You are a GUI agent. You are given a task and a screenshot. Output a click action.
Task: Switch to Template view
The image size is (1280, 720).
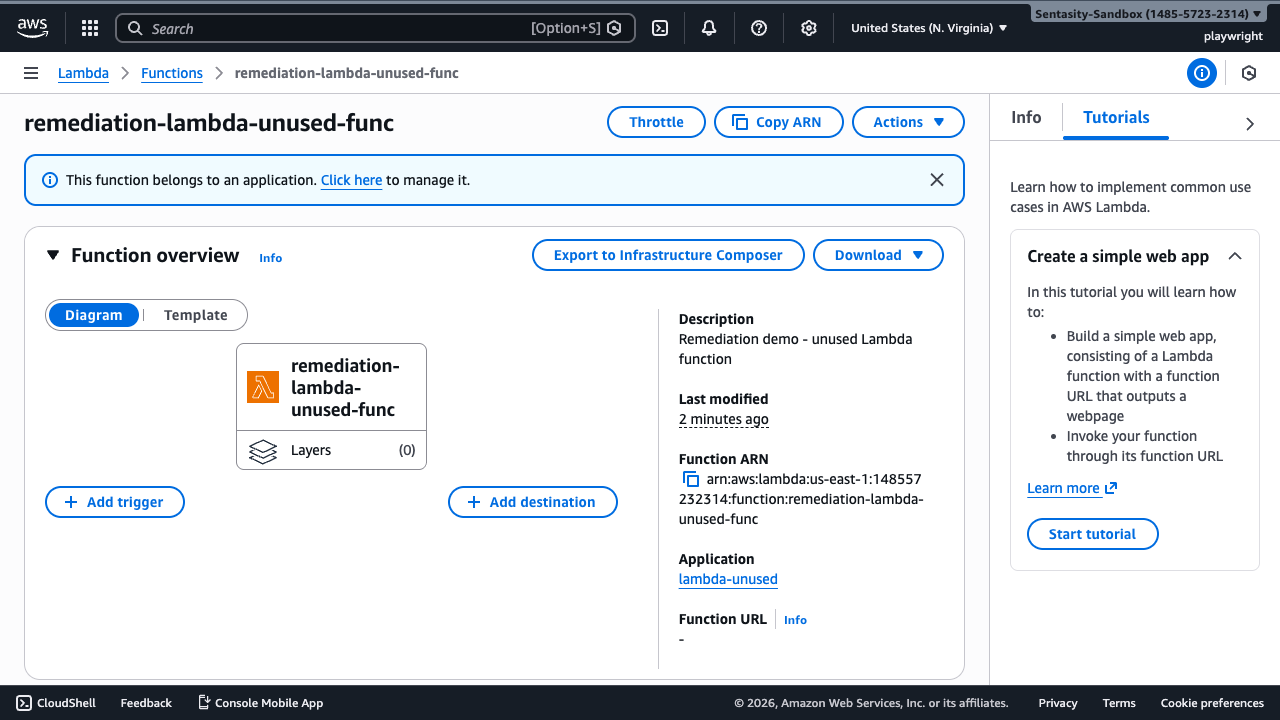(195, 314)
